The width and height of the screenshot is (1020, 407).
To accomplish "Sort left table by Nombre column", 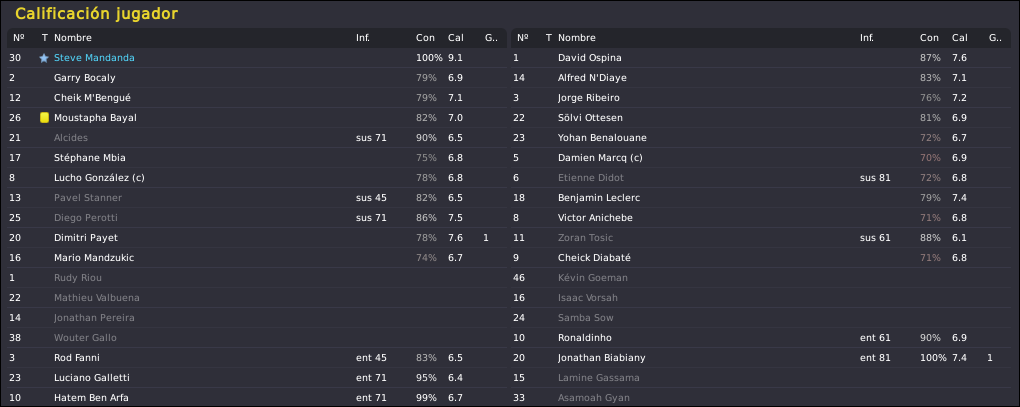I will tap(73, 38).
